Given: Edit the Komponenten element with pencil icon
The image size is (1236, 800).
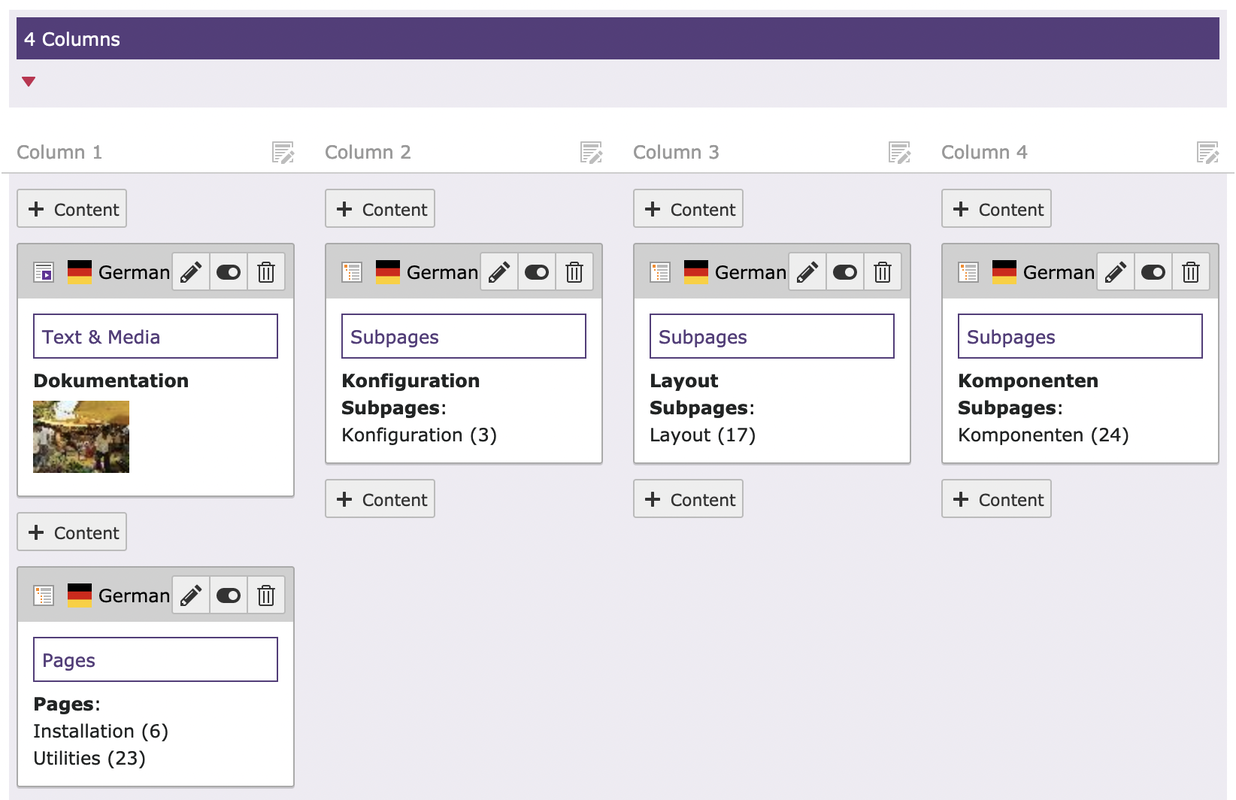Looking at the screenshot, I should [x=1116, y=272].
